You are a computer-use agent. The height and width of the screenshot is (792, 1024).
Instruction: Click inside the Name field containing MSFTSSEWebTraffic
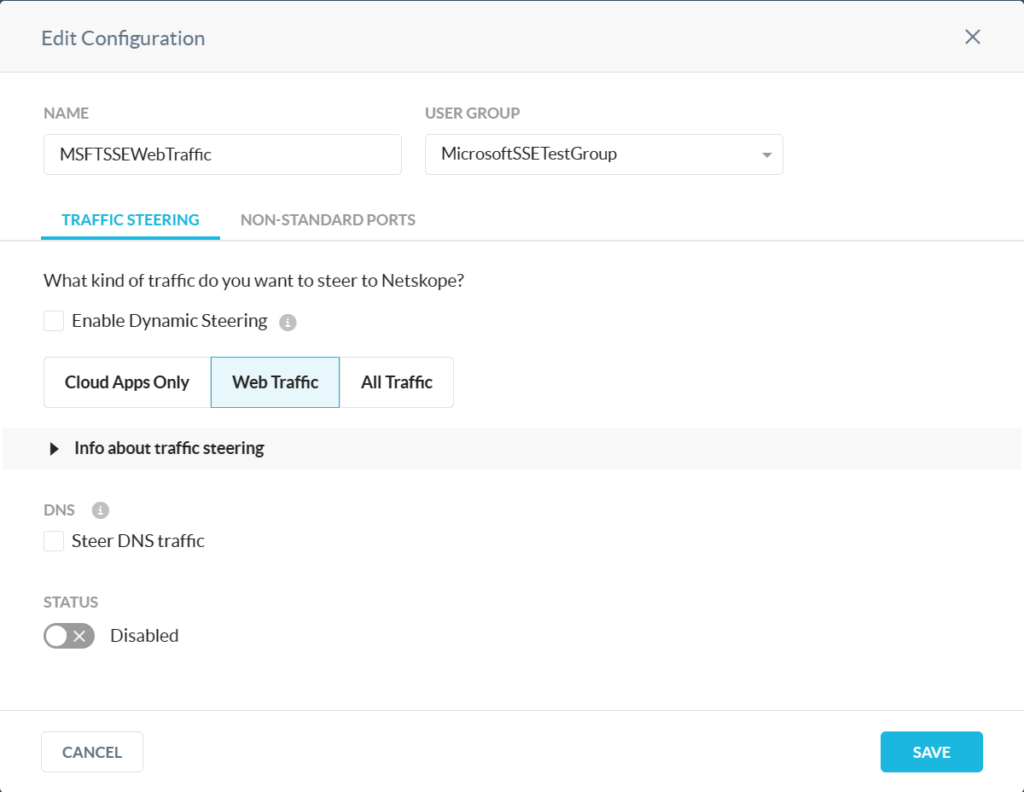coord(222,154)
